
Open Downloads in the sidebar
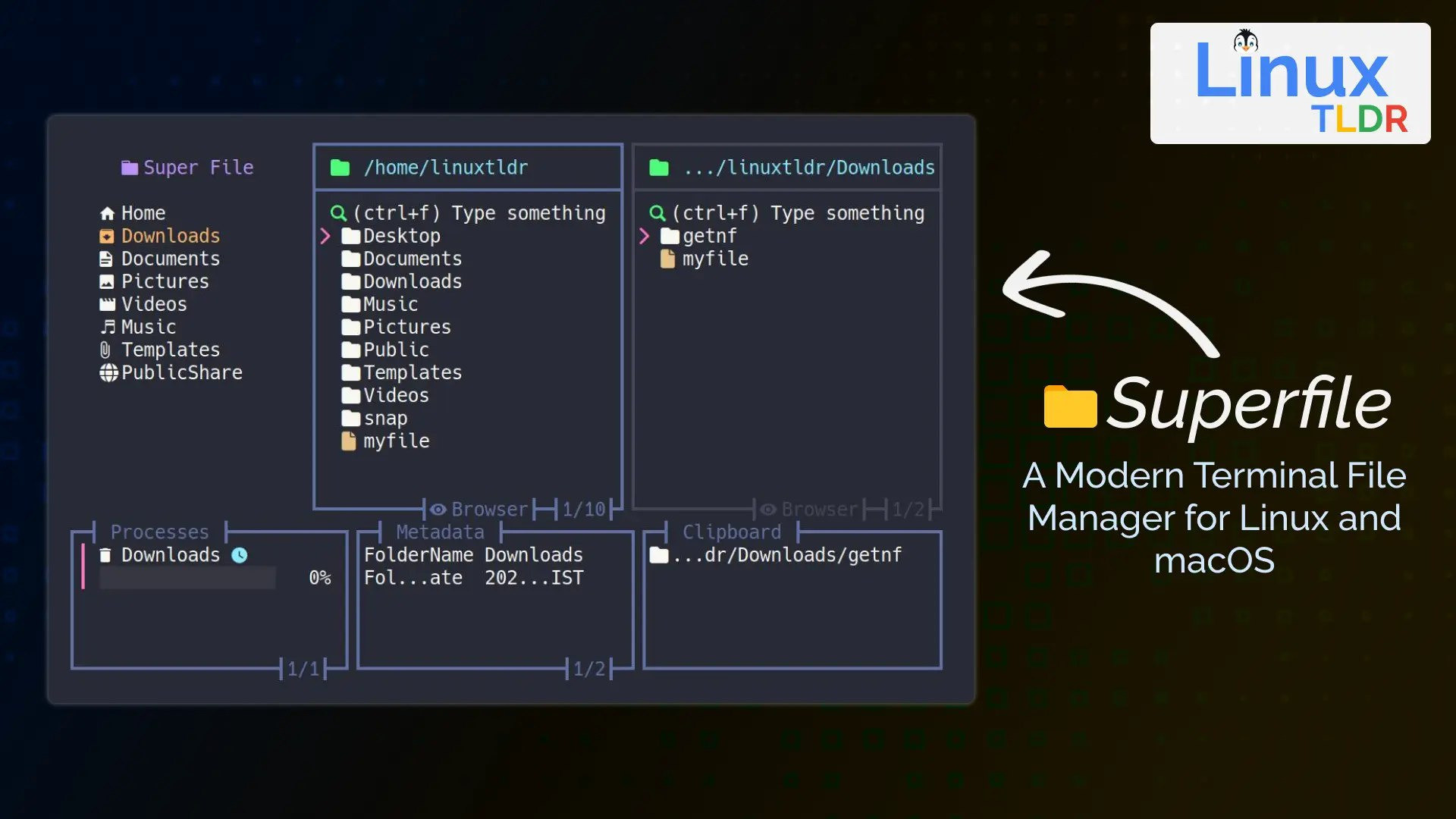[171, 236]
